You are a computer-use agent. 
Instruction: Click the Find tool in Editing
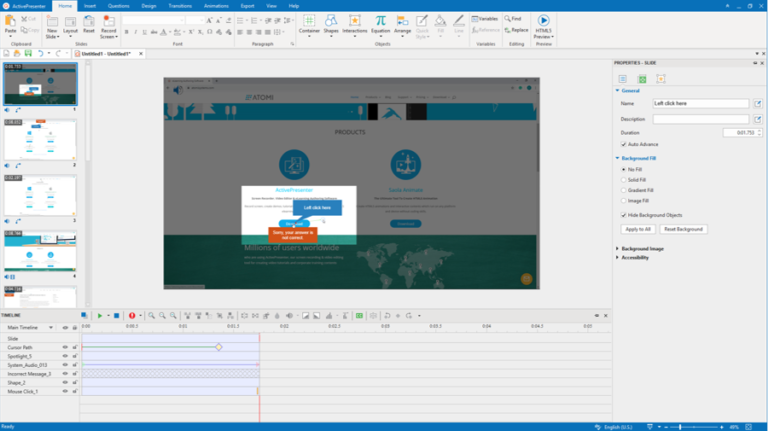pos(513,19)
